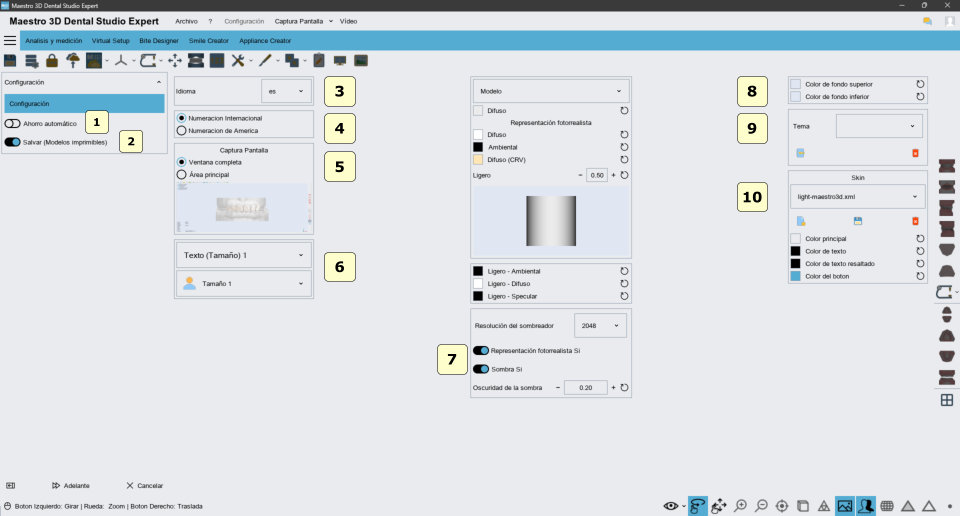This screenshot has height=516, width=960.
Task: Click the red delete skin icon
Action: point(915,221)
